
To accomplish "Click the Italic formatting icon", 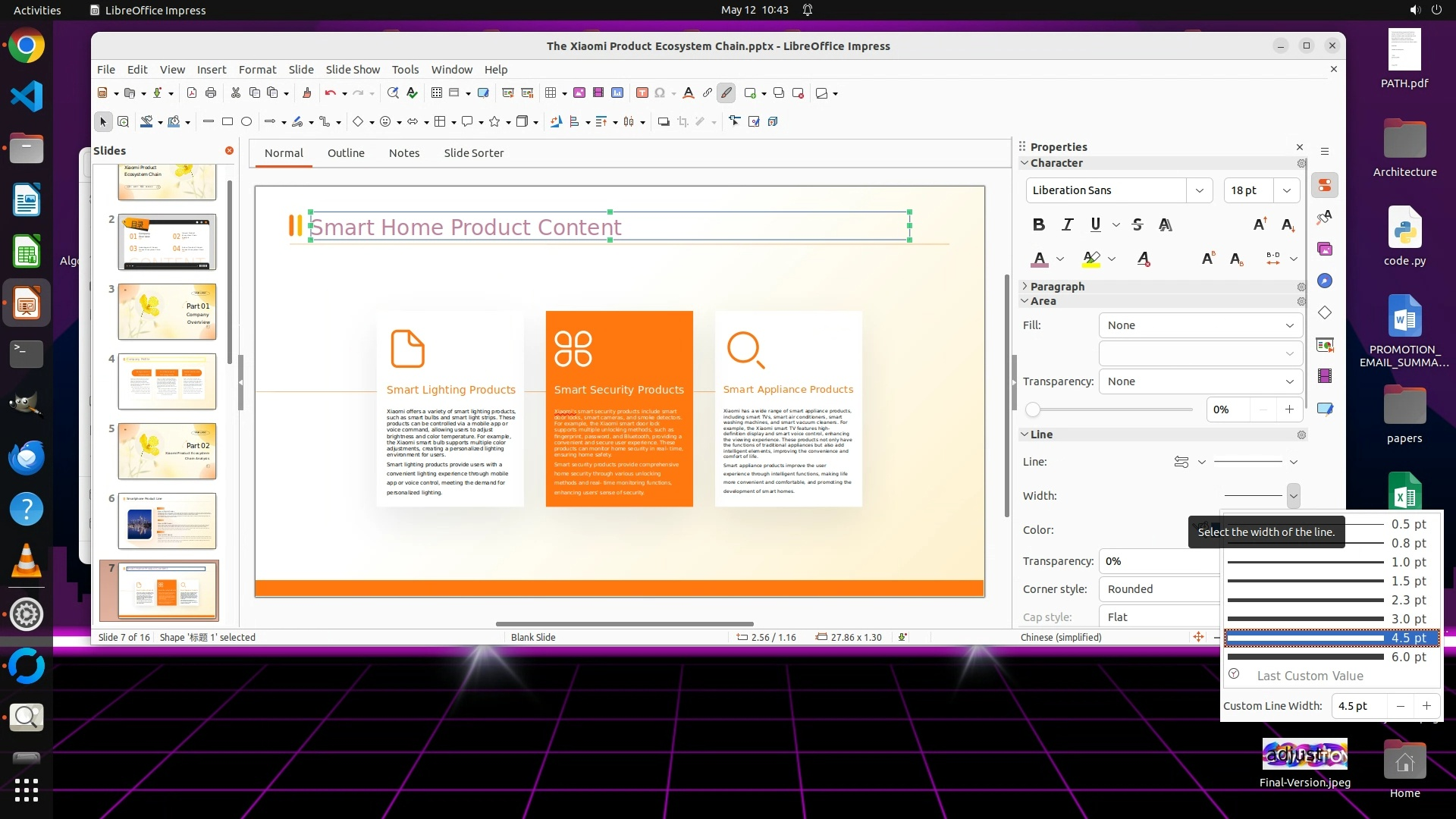I will coord(1068,224).
